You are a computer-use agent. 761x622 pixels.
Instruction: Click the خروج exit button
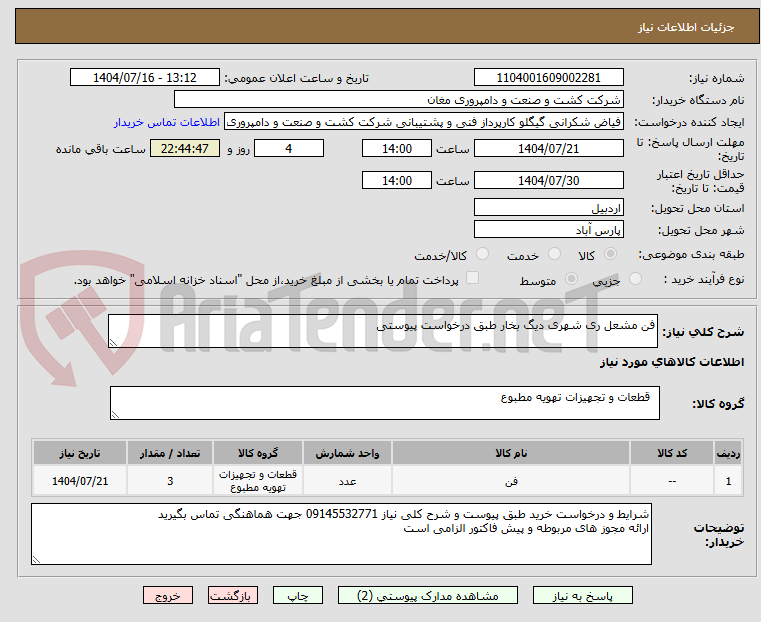(x=168, y=595)
